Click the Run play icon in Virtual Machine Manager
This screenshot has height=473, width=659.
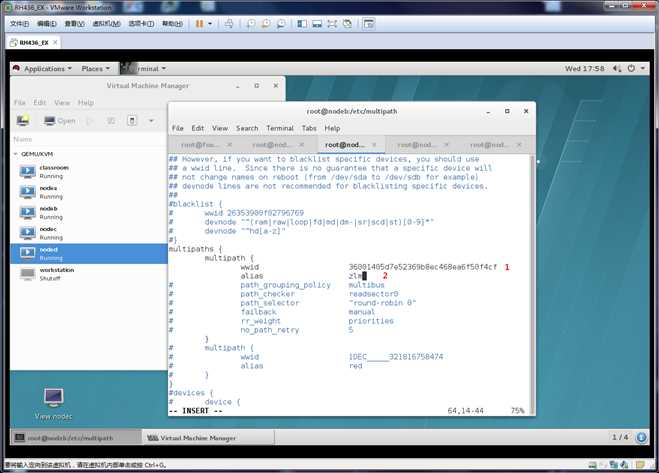click(89, 121)
